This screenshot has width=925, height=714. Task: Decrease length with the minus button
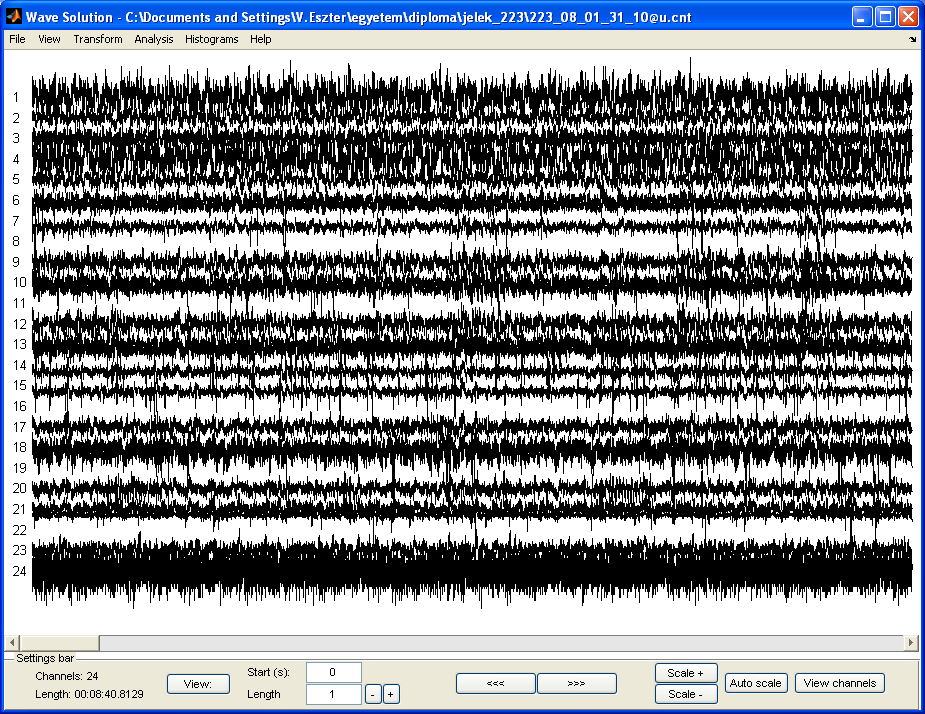pyautogui.click(x=373, y=695)
